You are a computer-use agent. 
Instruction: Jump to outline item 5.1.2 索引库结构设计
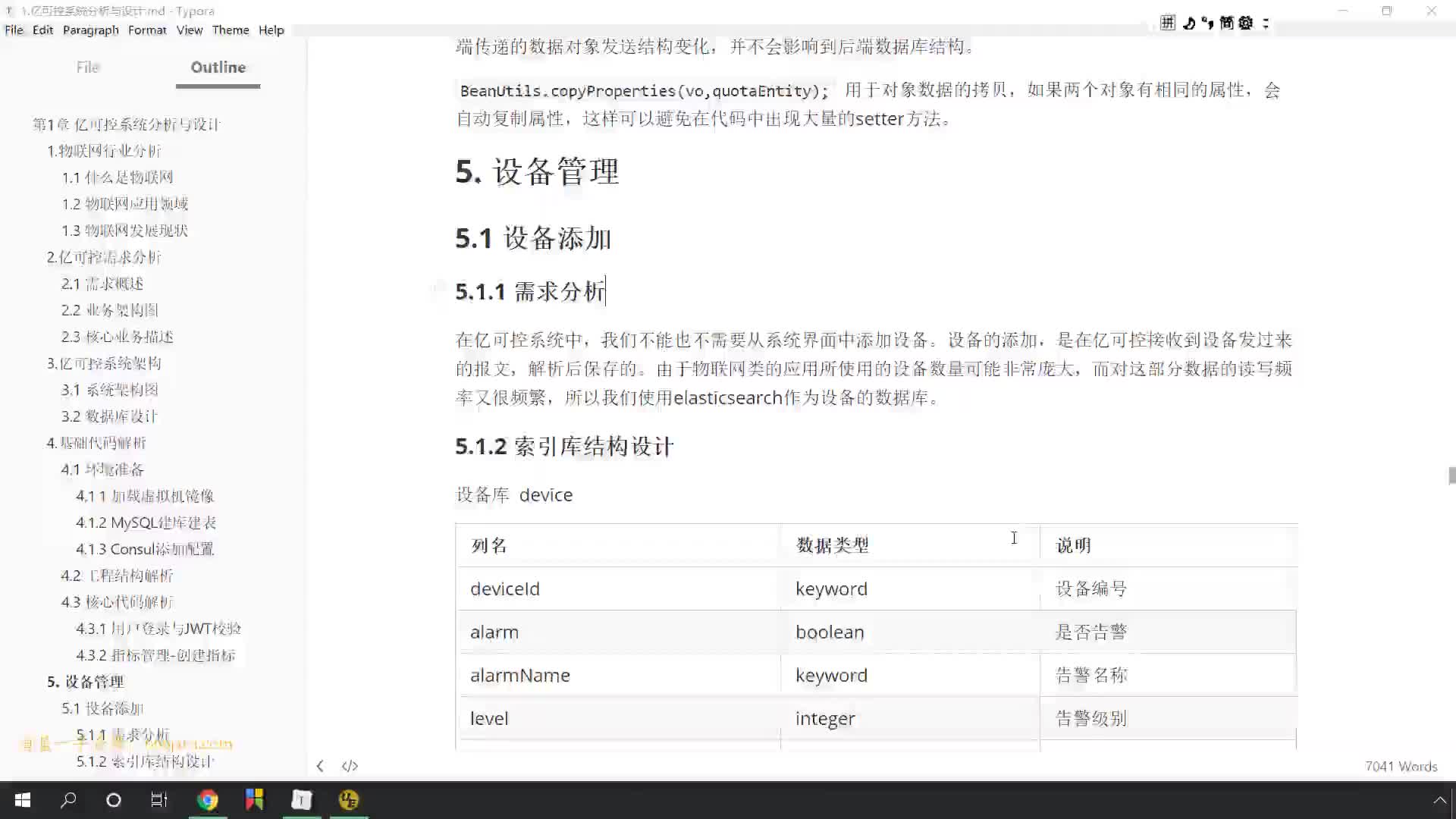pos(146,761)
